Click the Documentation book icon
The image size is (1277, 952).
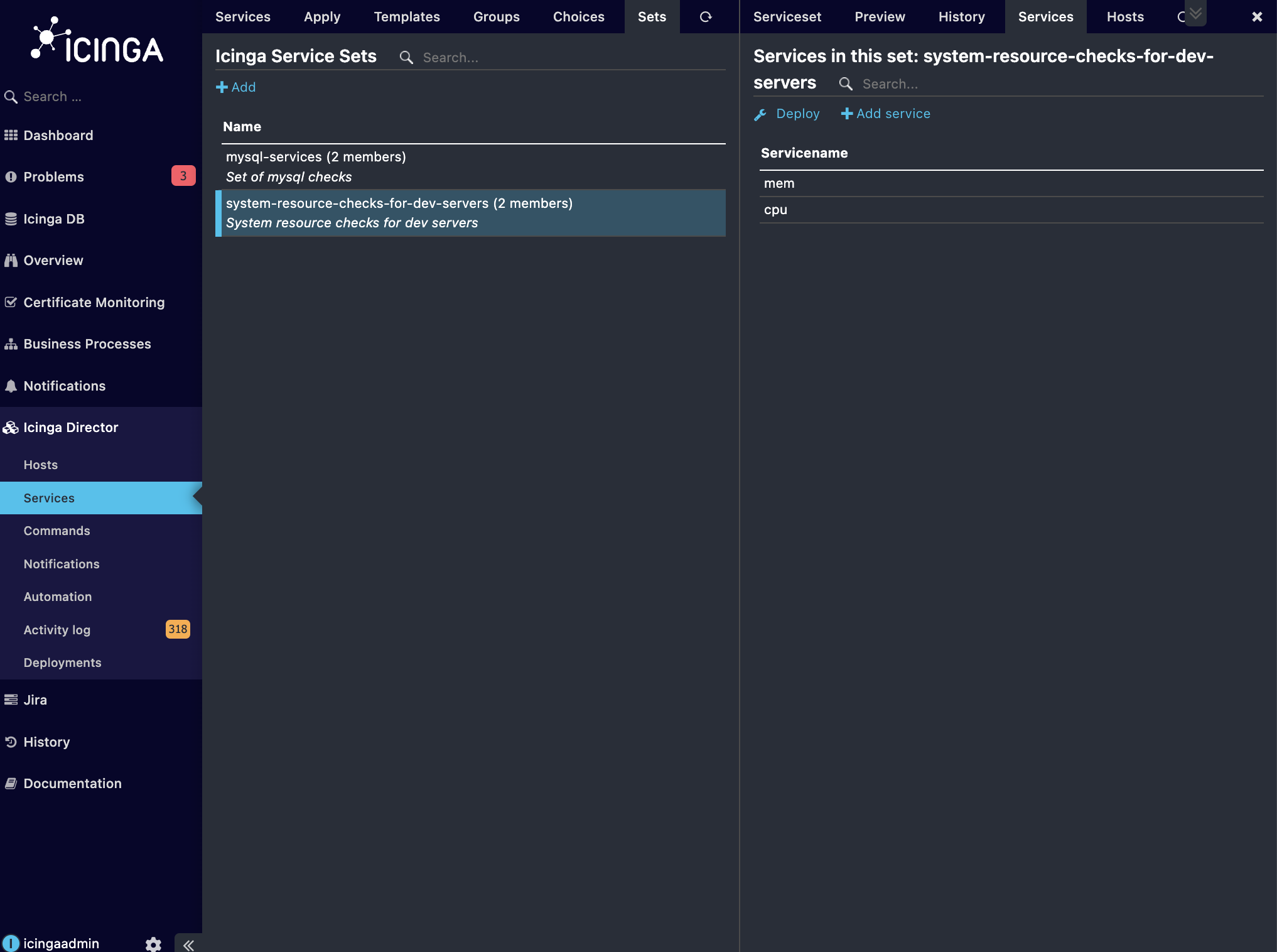coord(11,784)
